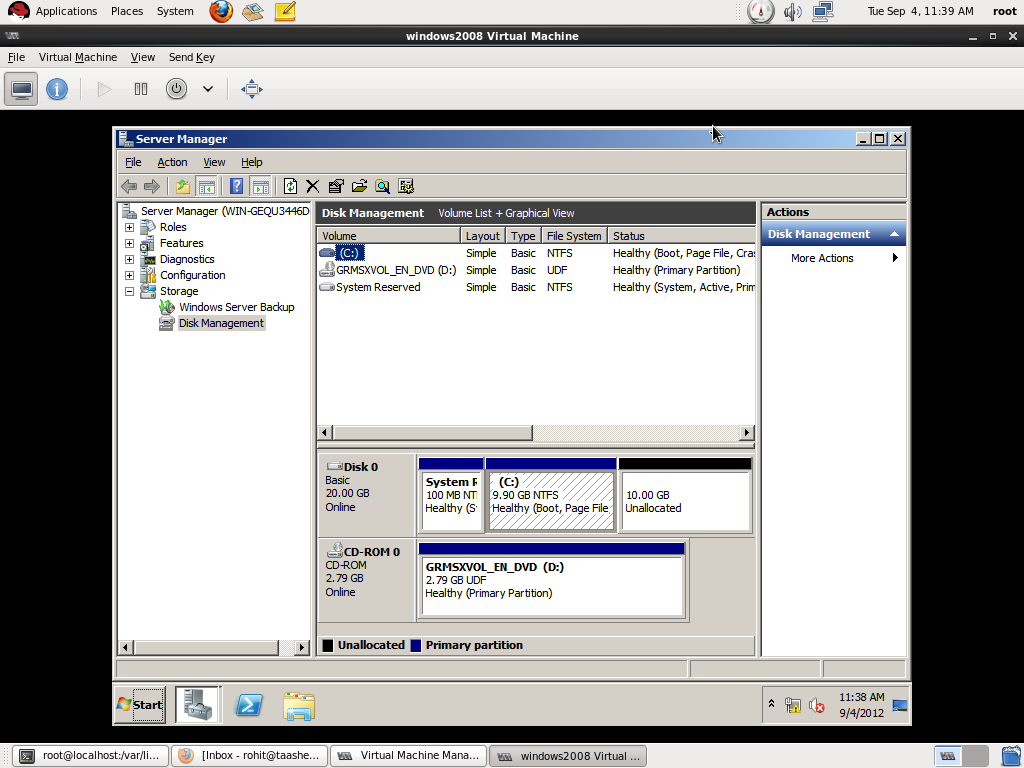Viewport: 1024px width, 768px height.
Task: Click the Explore magnifier icon in toolbar
Action: (x=383, y=187)
